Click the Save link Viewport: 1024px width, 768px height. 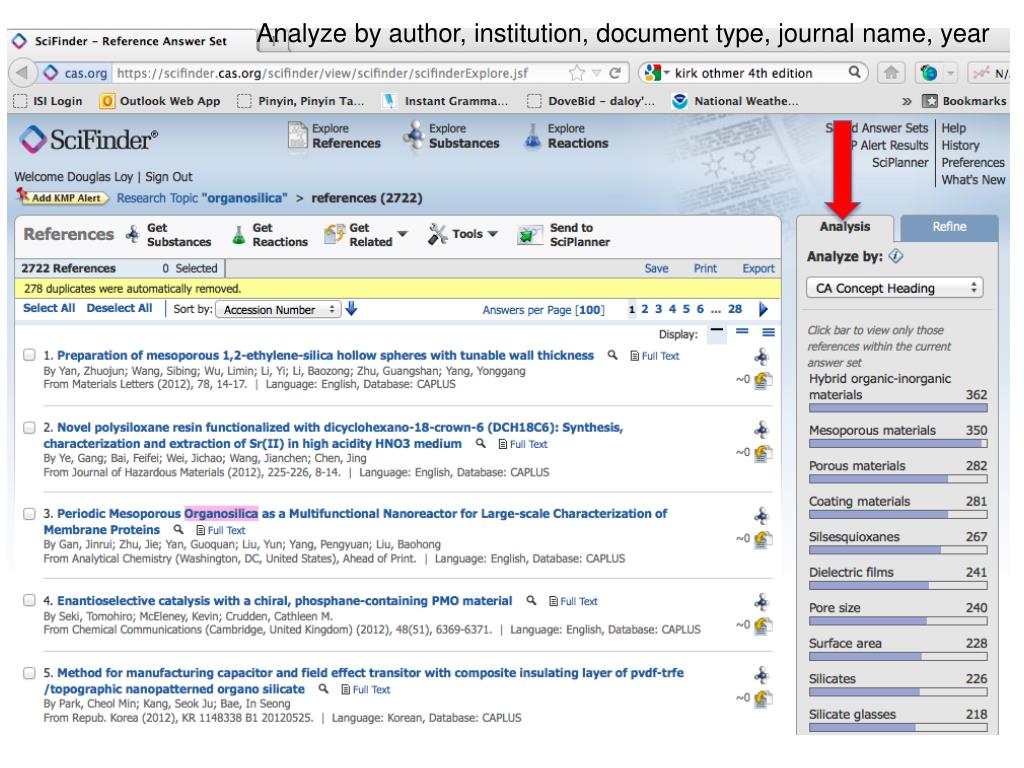[656, 268]
